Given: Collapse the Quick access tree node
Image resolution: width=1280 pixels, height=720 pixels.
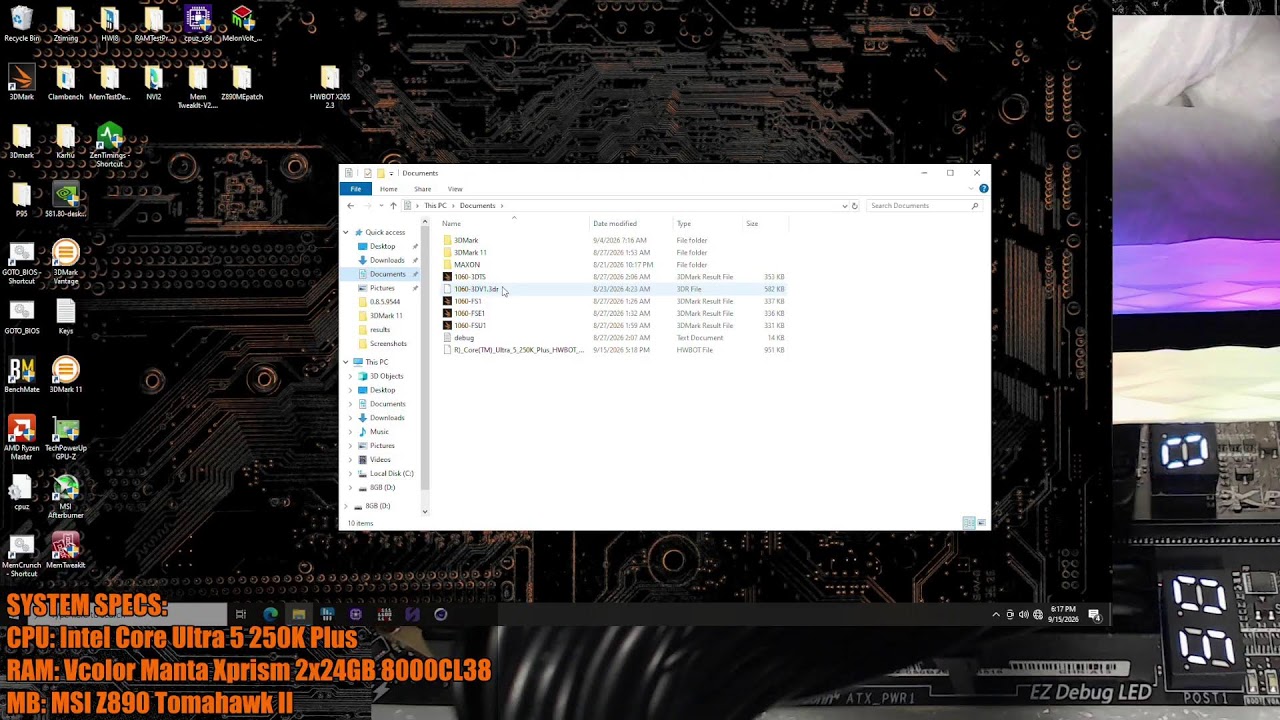Looking at the screenshot, I should click(346, 232).
